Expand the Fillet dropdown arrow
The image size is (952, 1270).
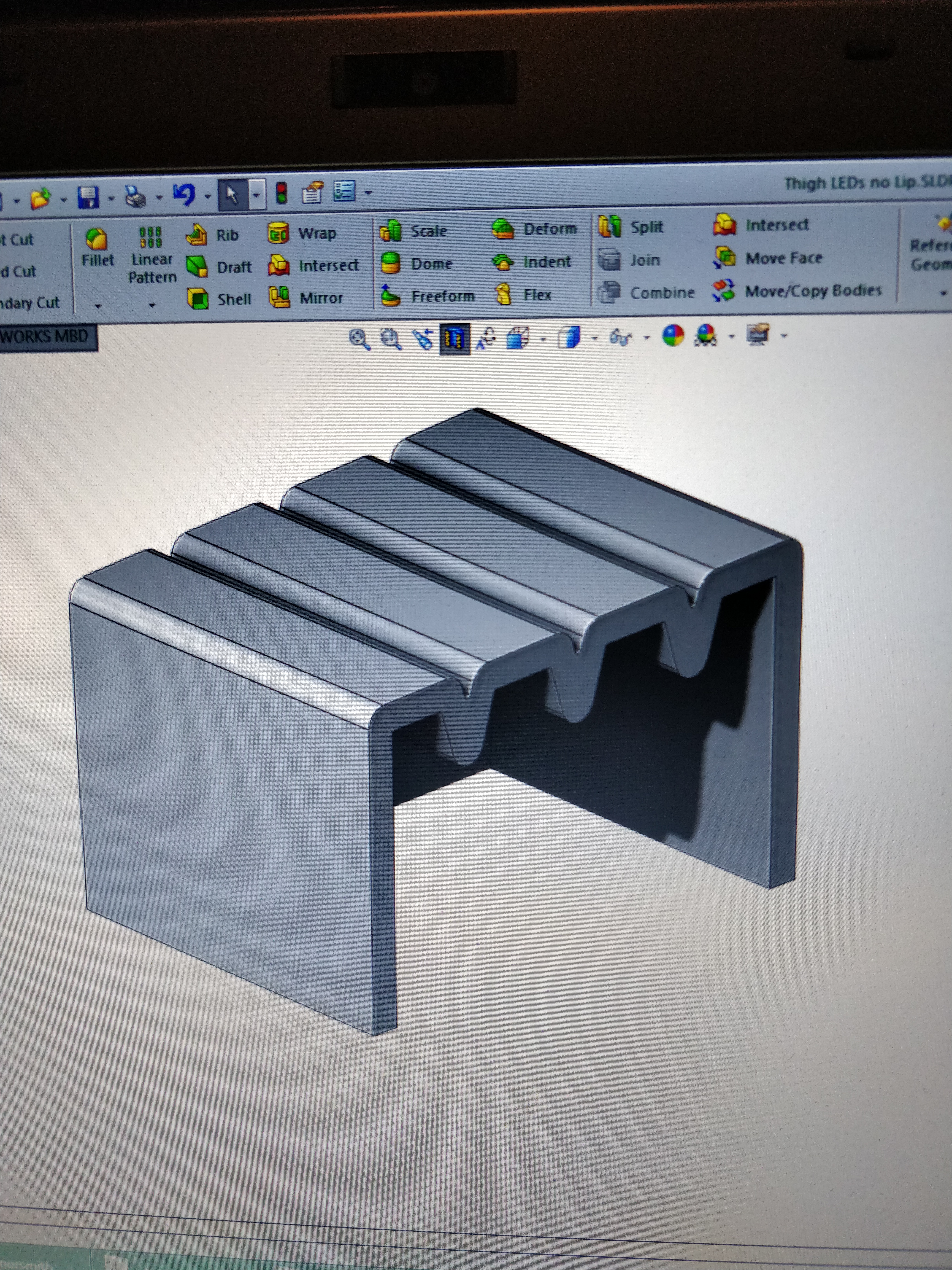pyautogui.click(x=98, y=306)
